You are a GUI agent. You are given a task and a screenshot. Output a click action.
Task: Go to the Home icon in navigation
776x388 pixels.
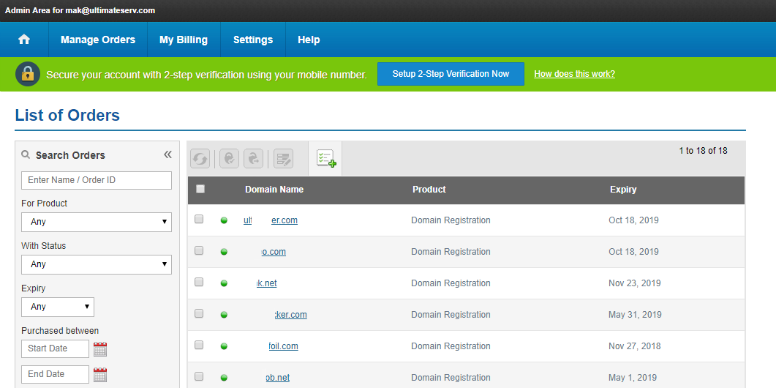pos(24,40)
